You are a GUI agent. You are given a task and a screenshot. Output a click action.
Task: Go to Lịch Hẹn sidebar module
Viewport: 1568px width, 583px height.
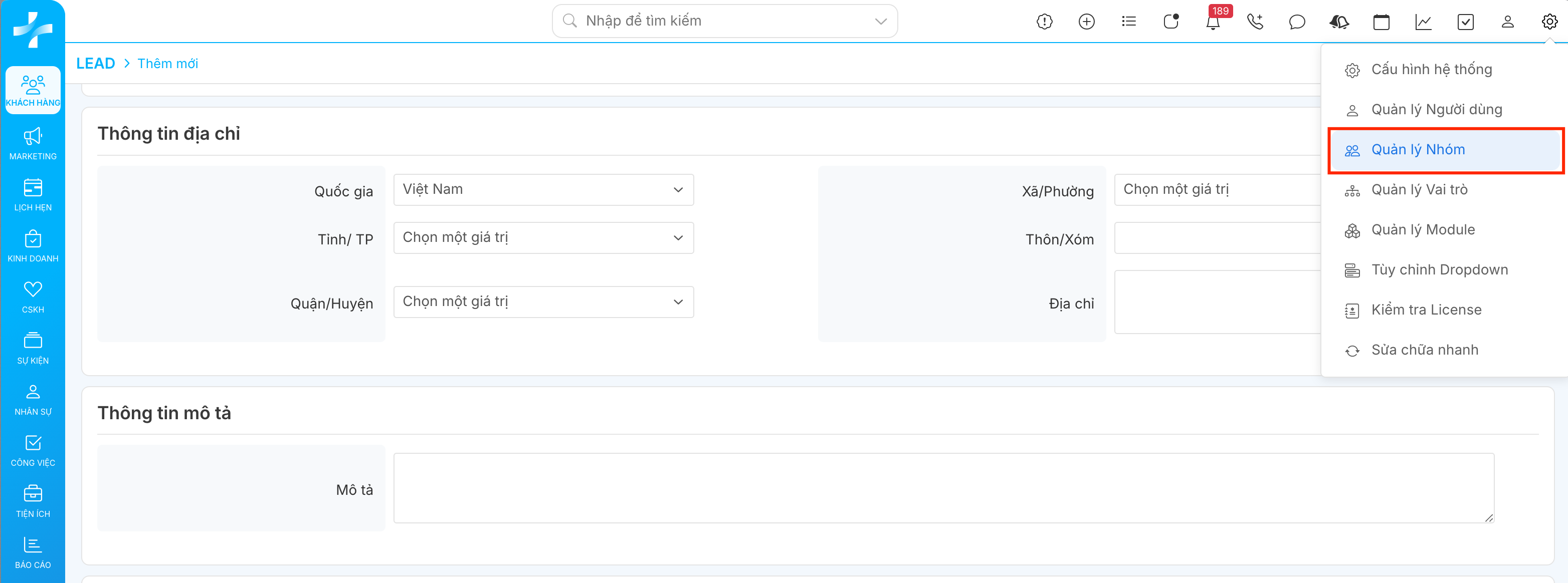pyautogui.click(x=33, y=194)
